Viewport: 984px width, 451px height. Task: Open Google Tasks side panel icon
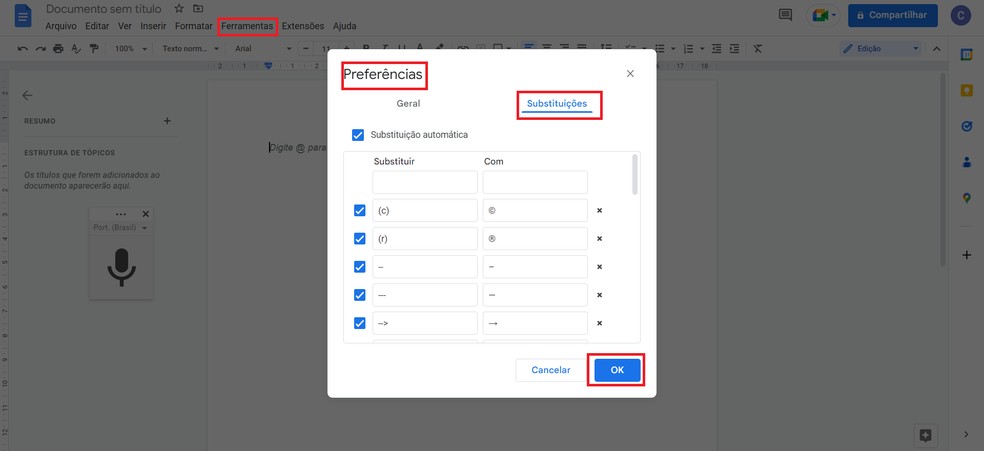point(966,126)
